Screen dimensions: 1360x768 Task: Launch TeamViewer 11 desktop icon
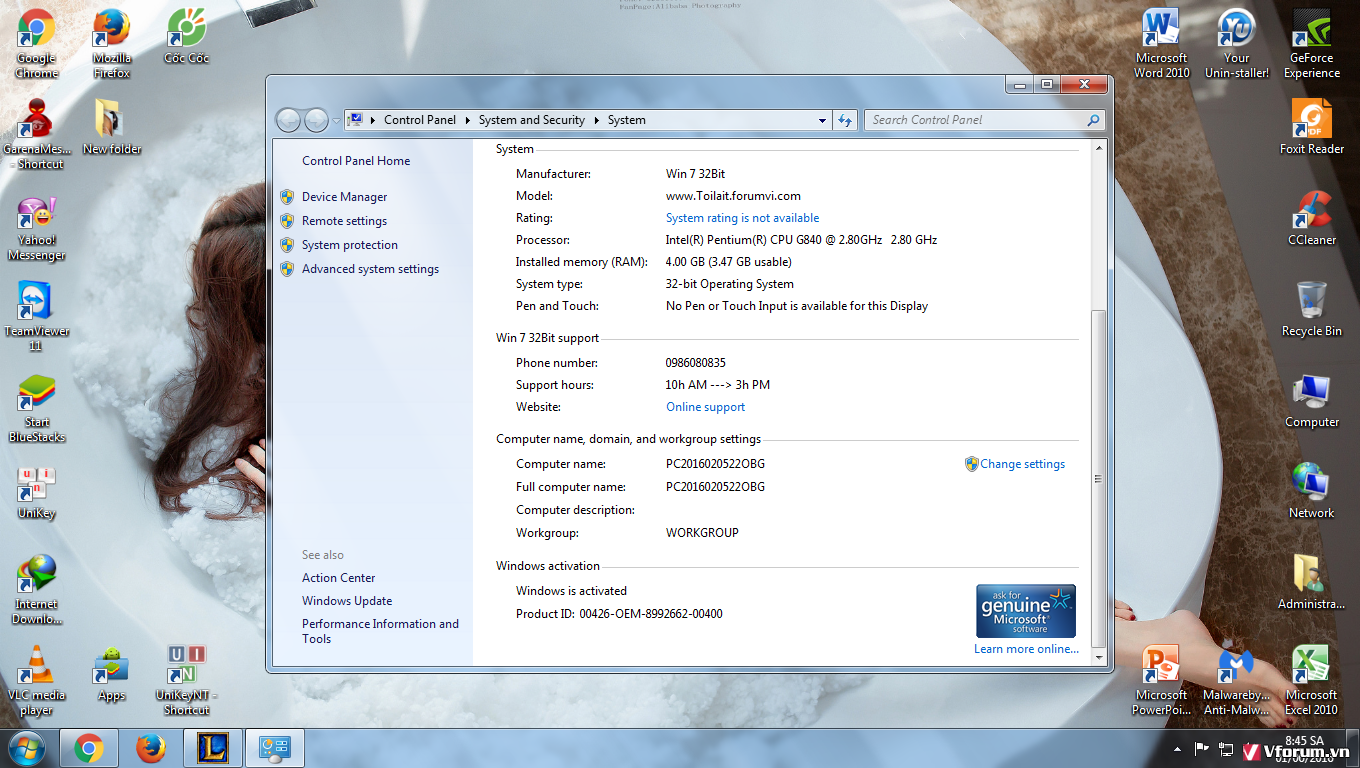point(36,317)
